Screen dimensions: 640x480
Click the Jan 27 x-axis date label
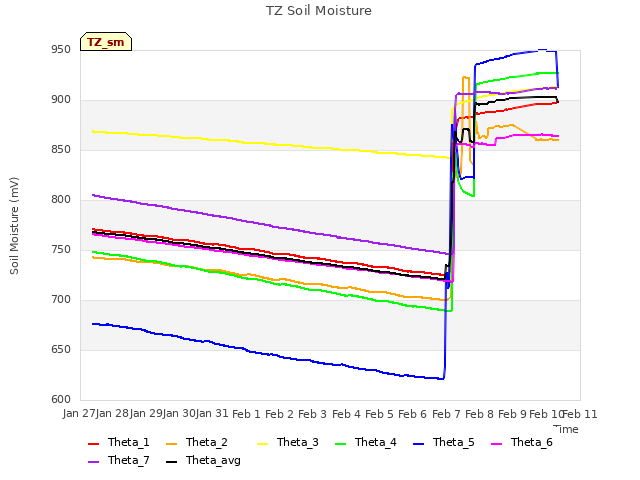[x=79, y=414]
